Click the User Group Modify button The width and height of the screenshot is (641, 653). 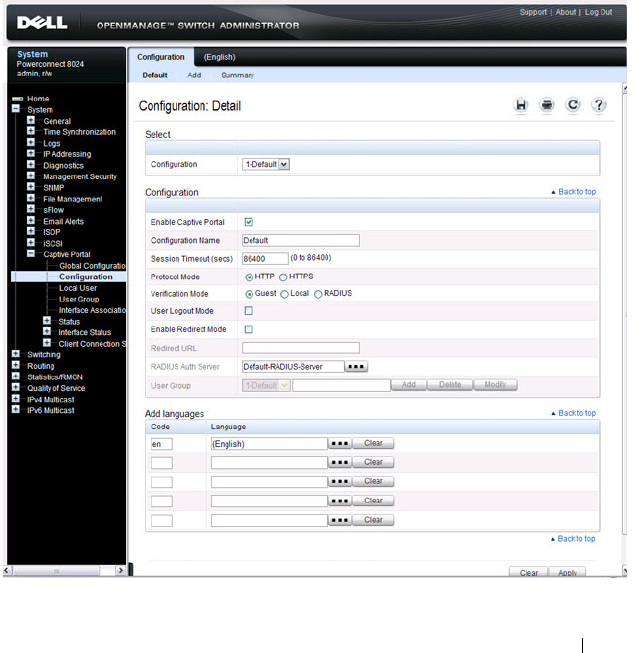pyautogui.click(x=495, y=385)
